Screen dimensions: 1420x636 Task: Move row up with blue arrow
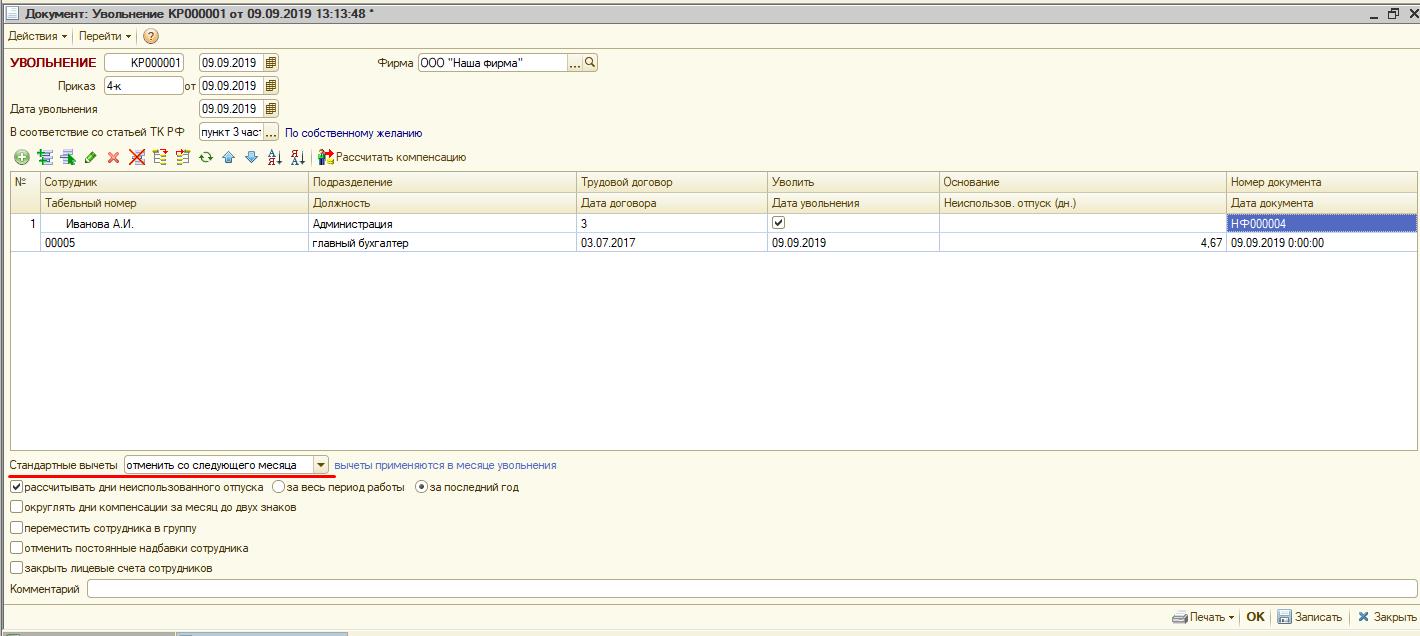coord(228,157)
